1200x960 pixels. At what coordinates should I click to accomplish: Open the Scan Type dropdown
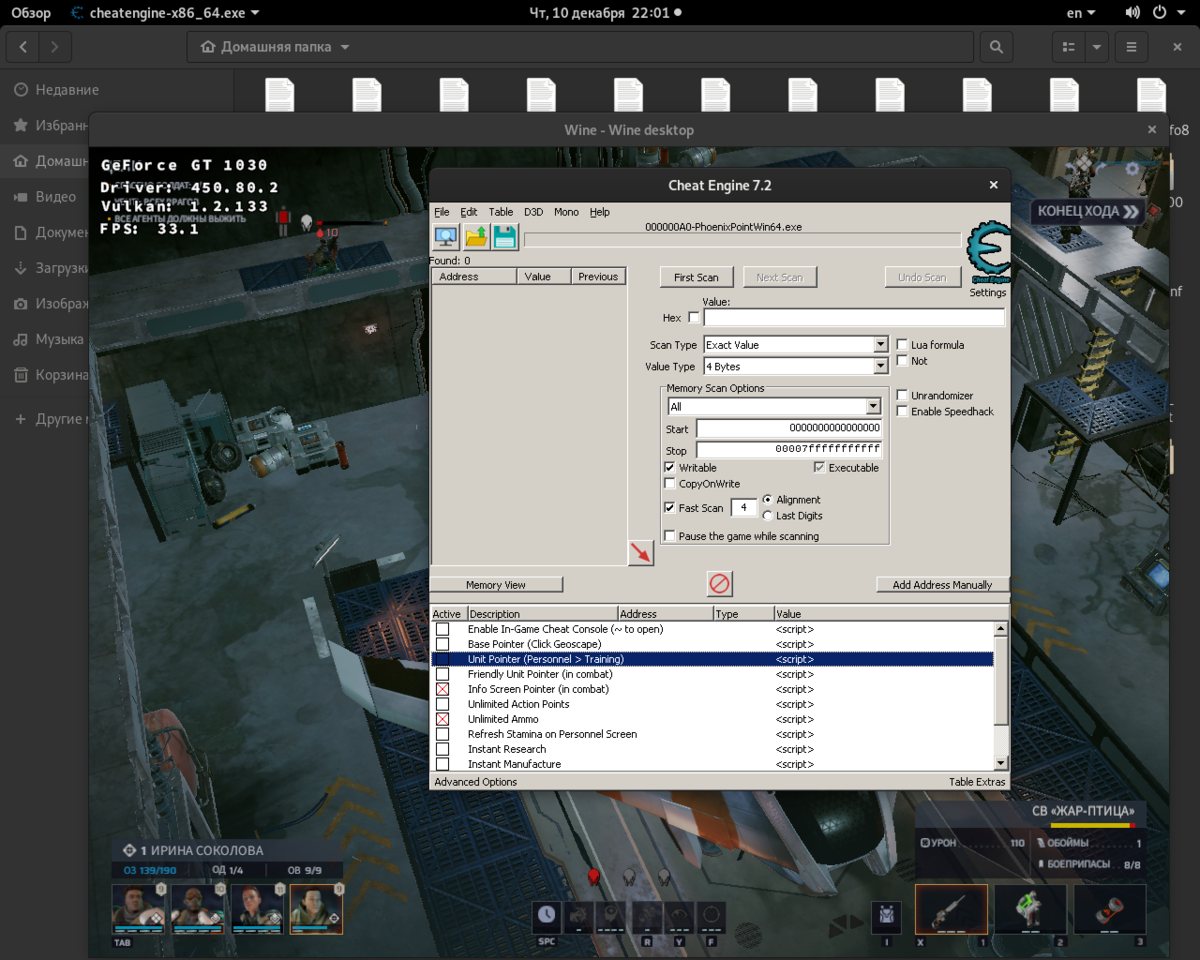tap(796, 345)
